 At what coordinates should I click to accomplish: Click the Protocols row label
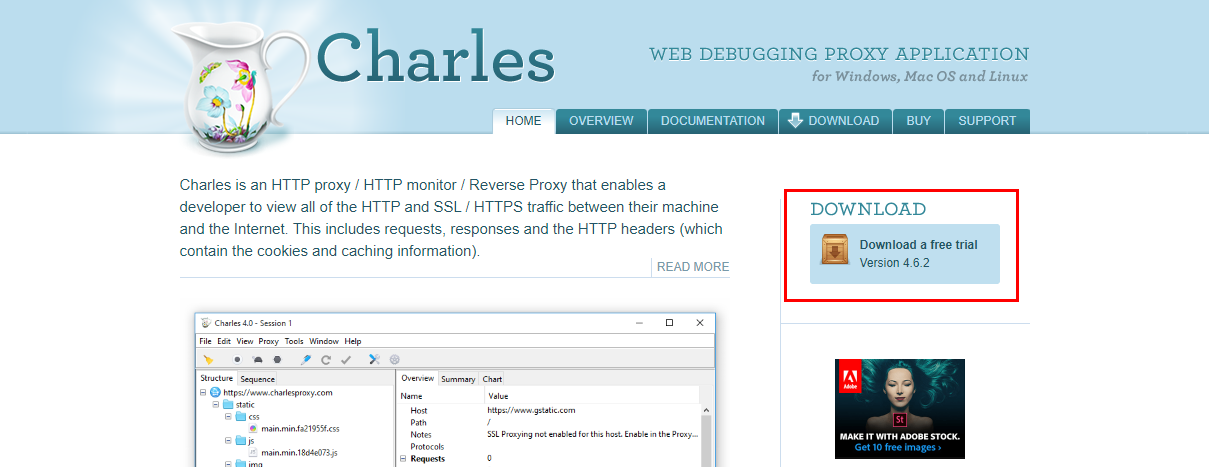428,446
